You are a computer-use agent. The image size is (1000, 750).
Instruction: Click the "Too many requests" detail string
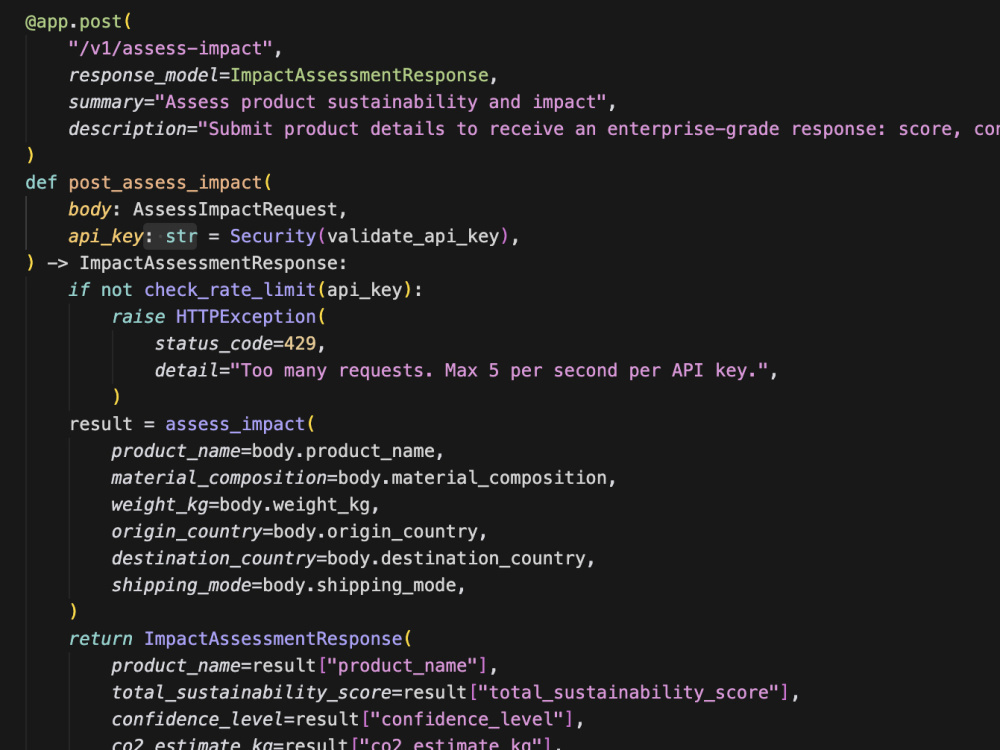point(499,370)
